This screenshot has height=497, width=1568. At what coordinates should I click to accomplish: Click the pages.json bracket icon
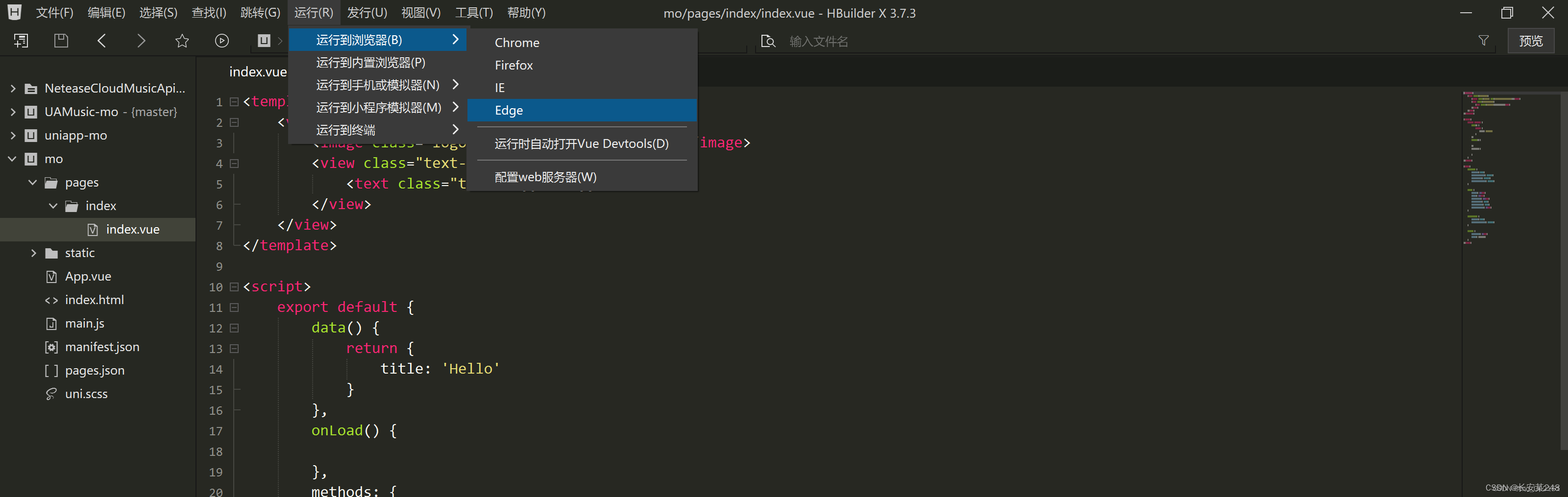[52, 371]
